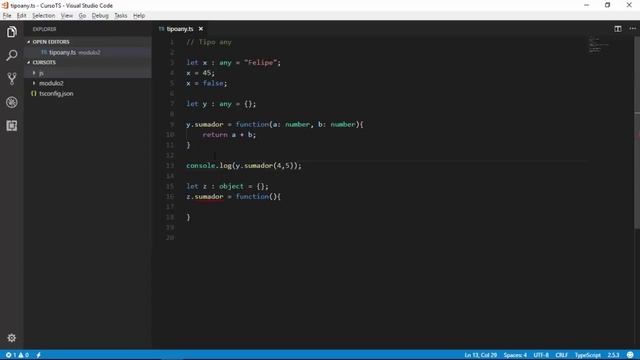Image resolution: width=640 pixels, height=360 pixels.
Task: Click Ln 13, Col 29 position indicator
Action: tap(480, 355)
